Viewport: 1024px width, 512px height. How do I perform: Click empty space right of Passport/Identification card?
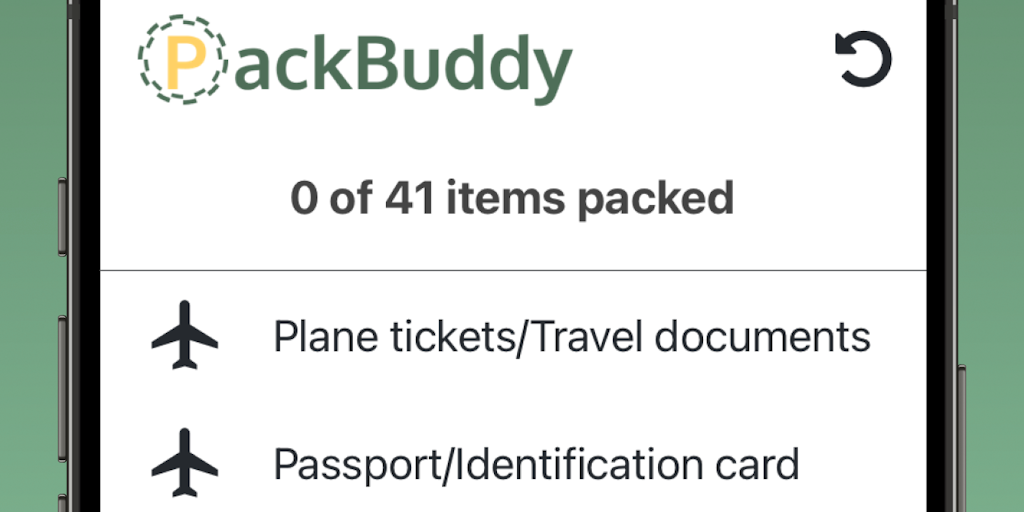[860, 464]
